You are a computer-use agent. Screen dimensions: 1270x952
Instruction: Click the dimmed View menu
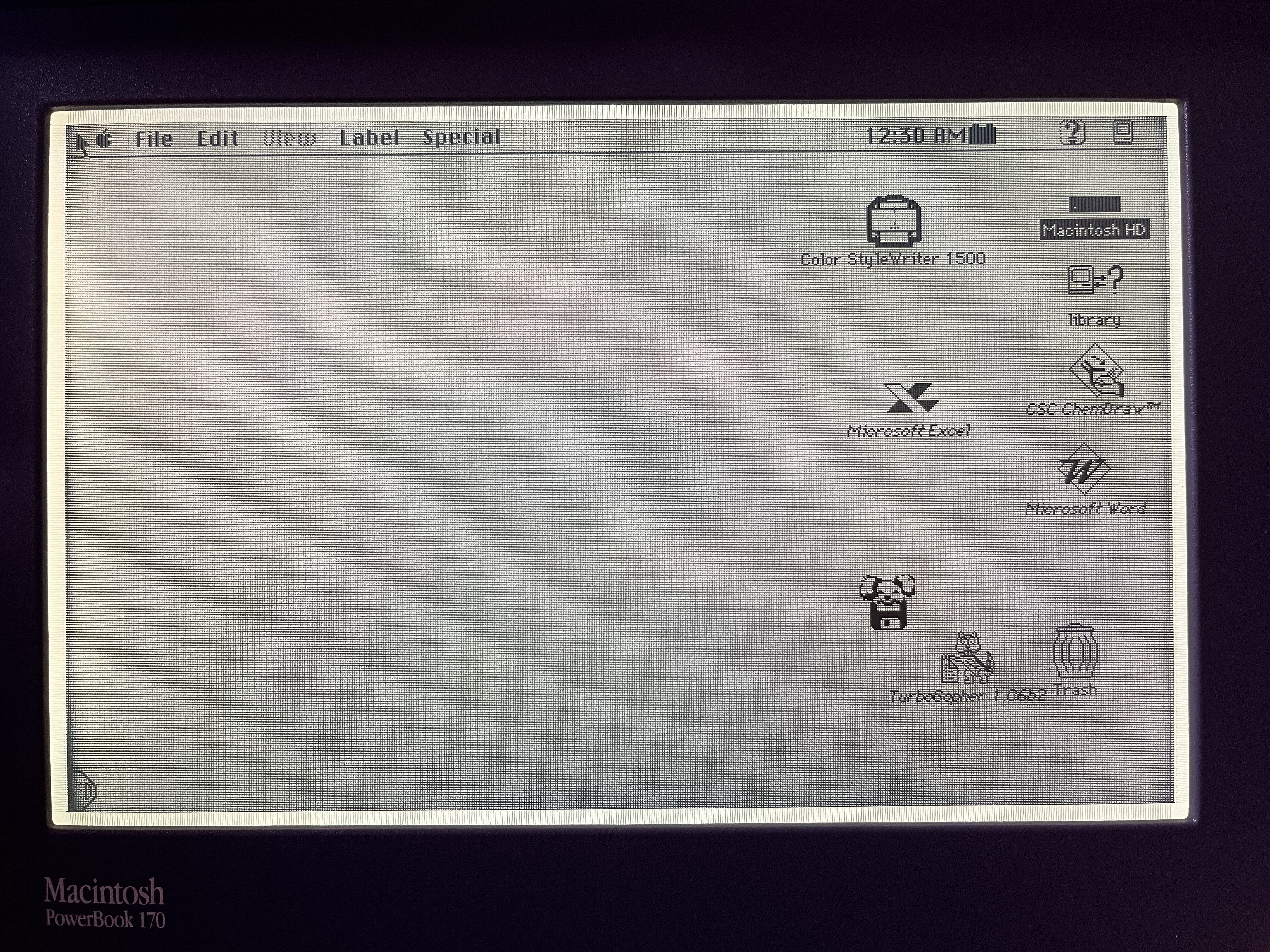point(289,139)
